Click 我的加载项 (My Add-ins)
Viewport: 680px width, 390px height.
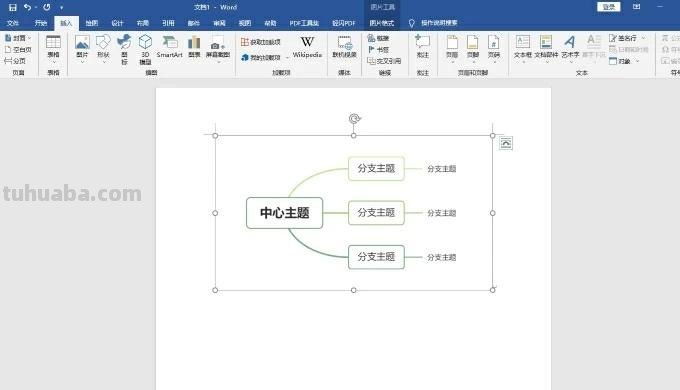coord(262,57)
